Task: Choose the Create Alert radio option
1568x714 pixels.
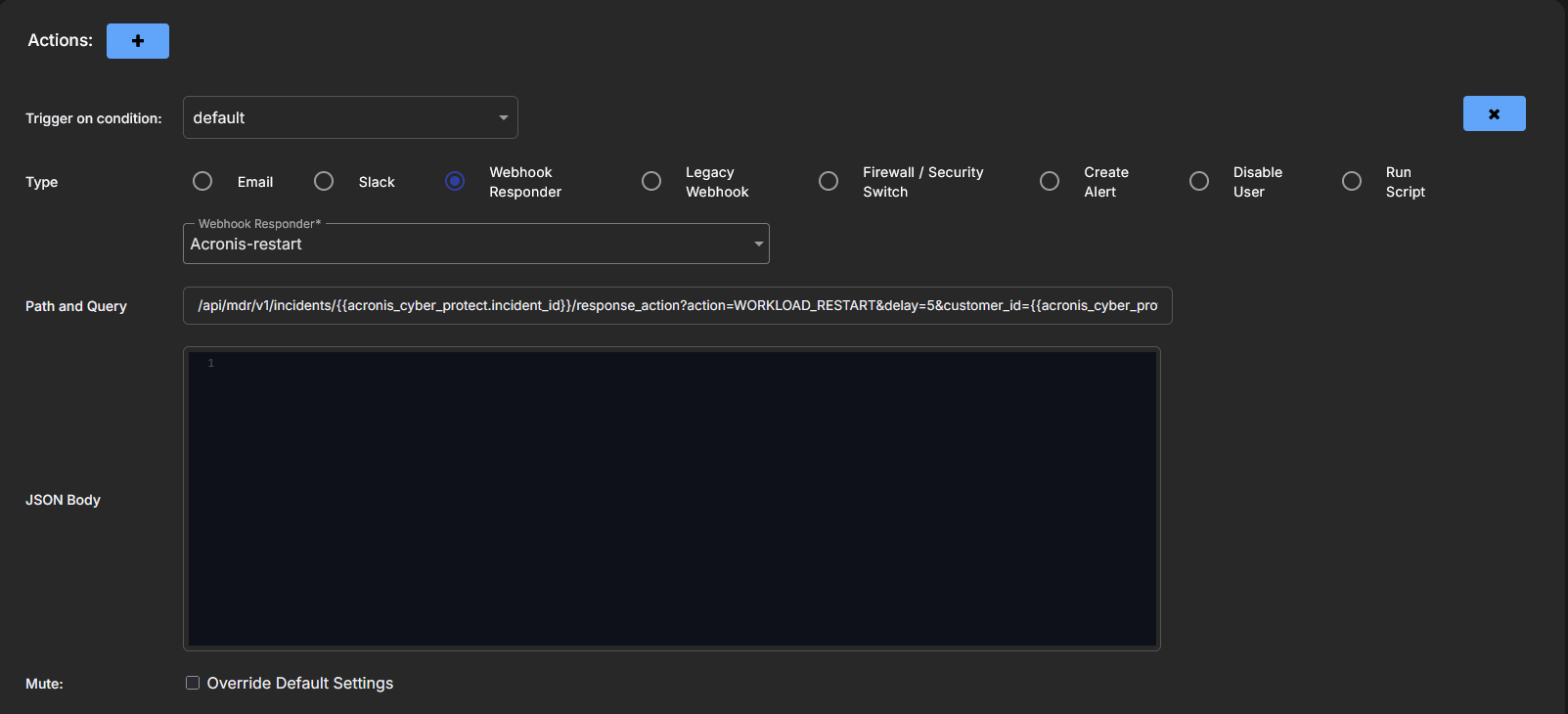Action: click(x=1050, y=182)
